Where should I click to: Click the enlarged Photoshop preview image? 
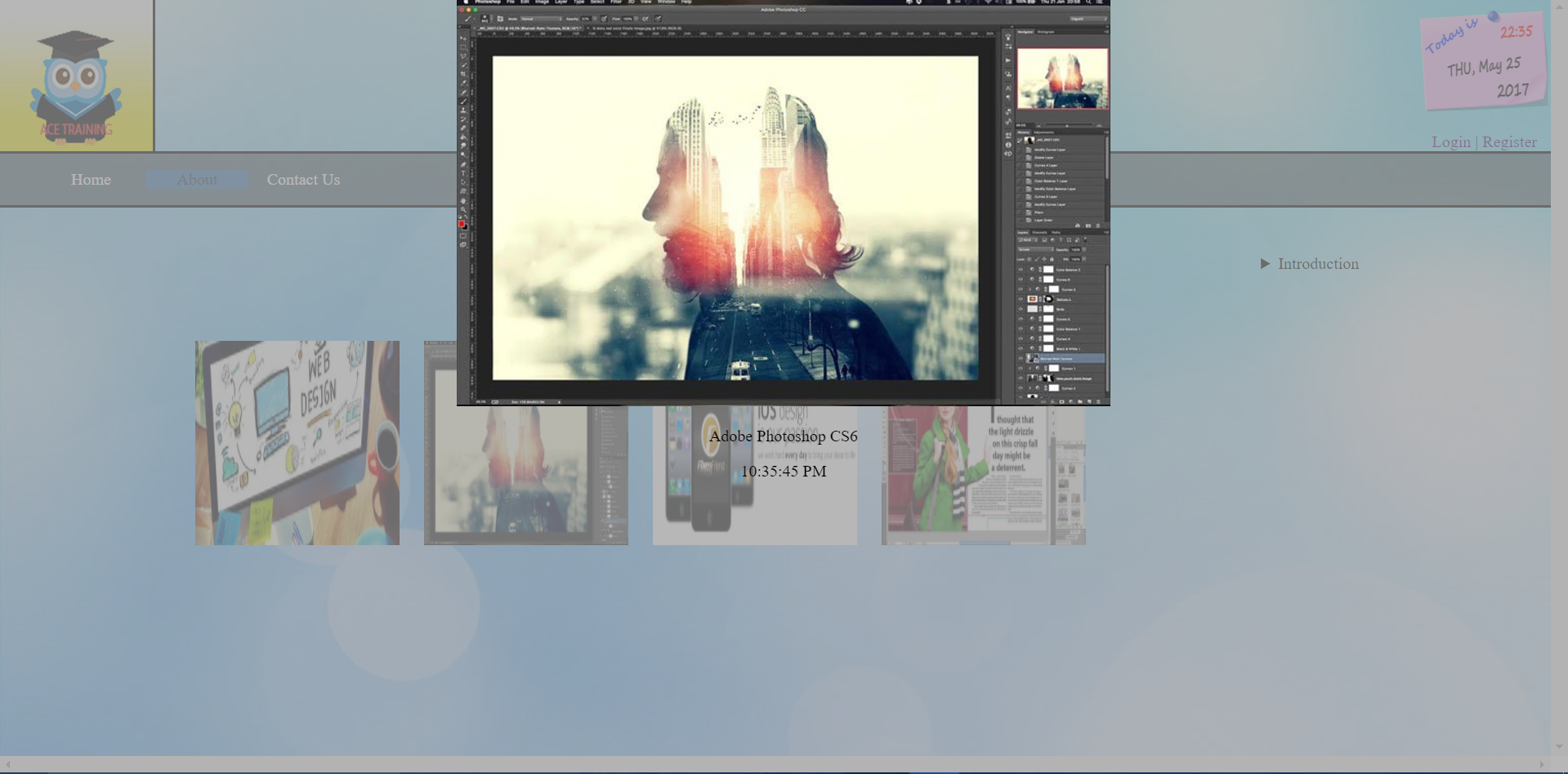coord(784,203)
